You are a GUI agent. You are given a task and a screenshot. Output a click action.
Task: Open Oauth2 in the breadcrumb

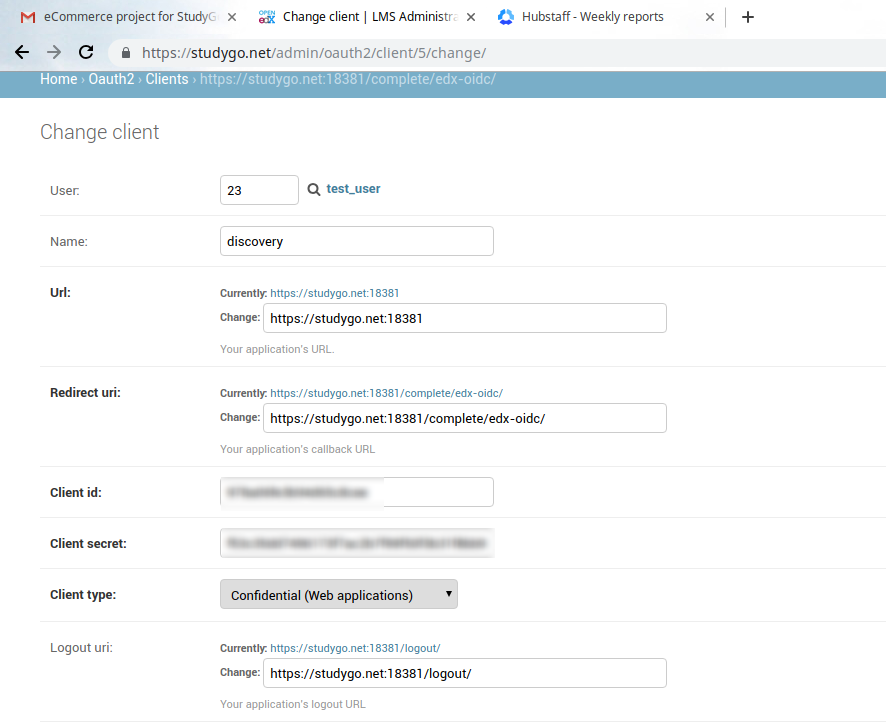[x=111, y=79]
